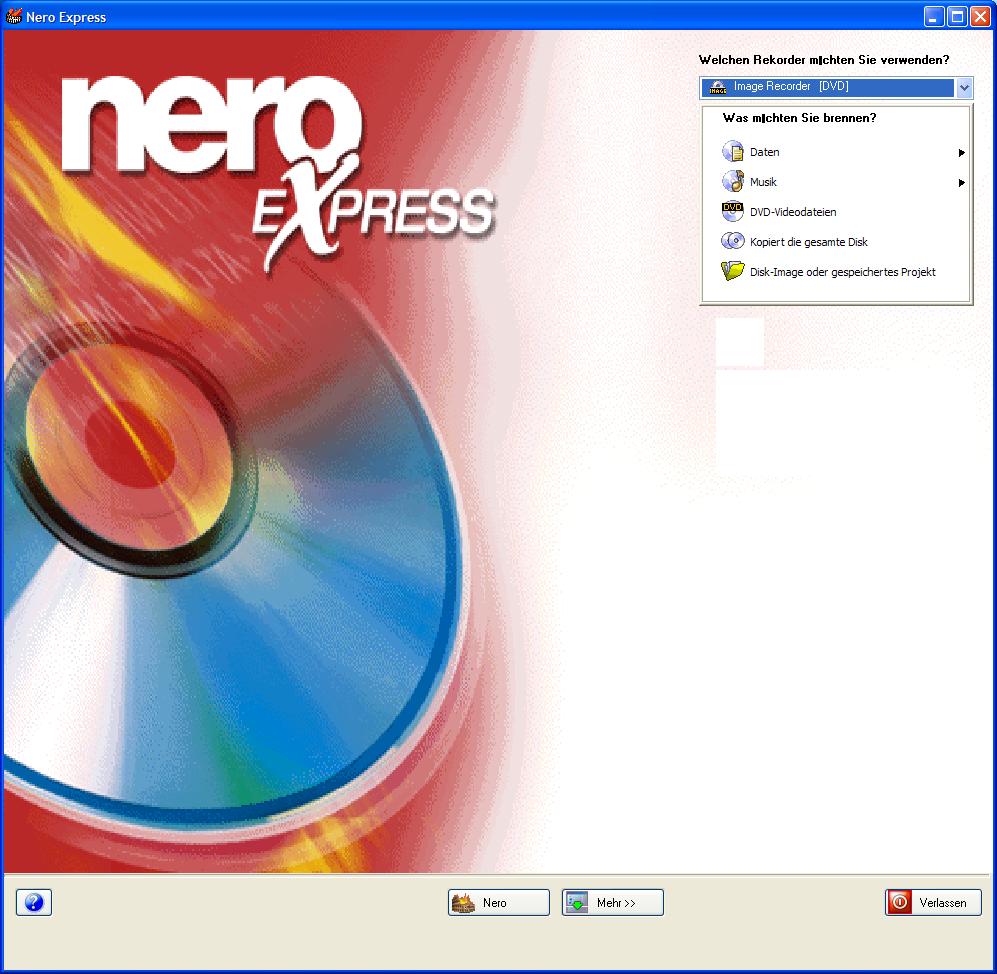Select Image Recorder [DVD] in the combo box
997x974 pixels.
(x=836, y=87)
